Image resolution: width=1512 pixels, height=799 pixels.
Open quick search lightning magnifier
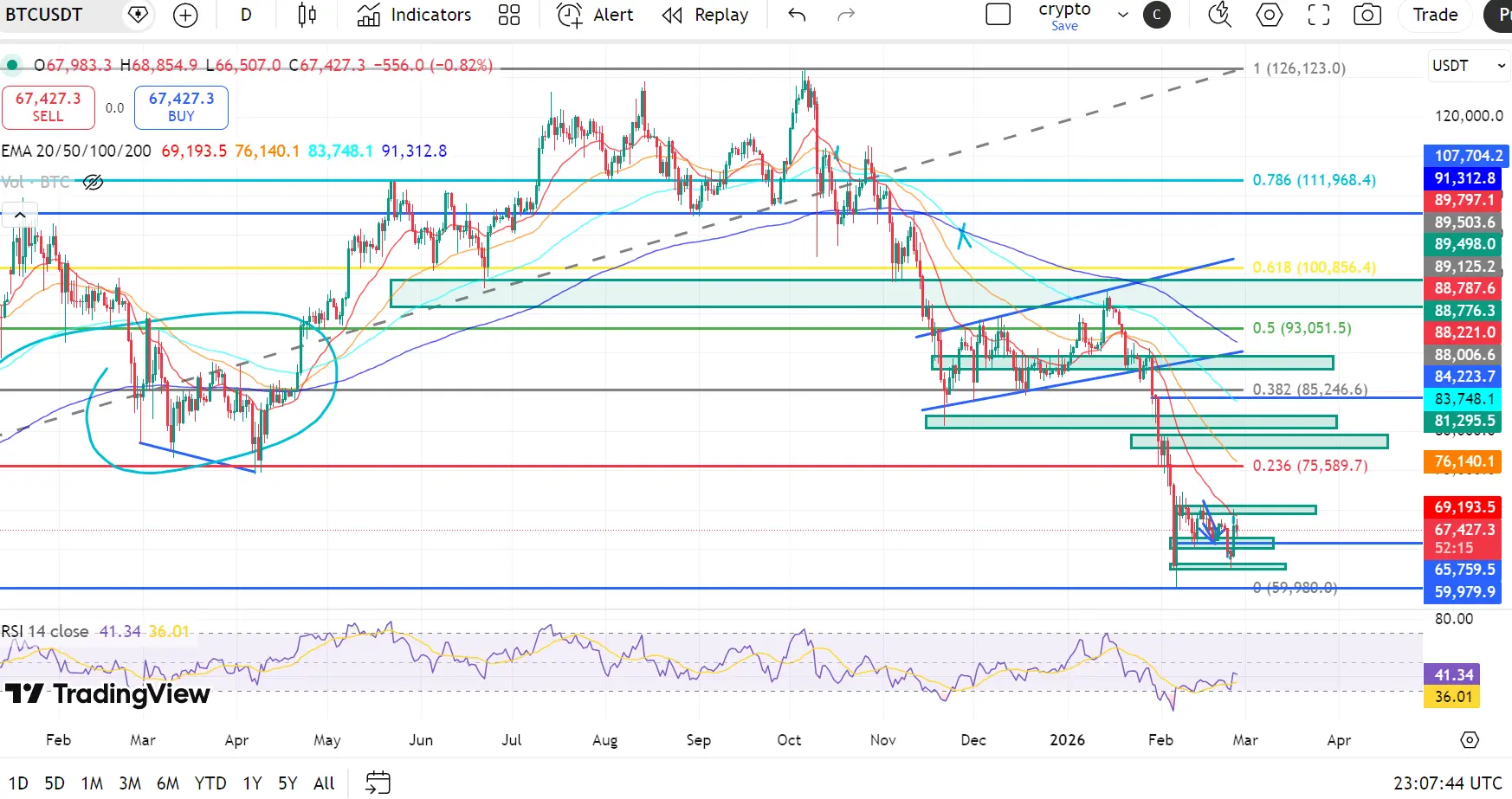[1219, 15]
